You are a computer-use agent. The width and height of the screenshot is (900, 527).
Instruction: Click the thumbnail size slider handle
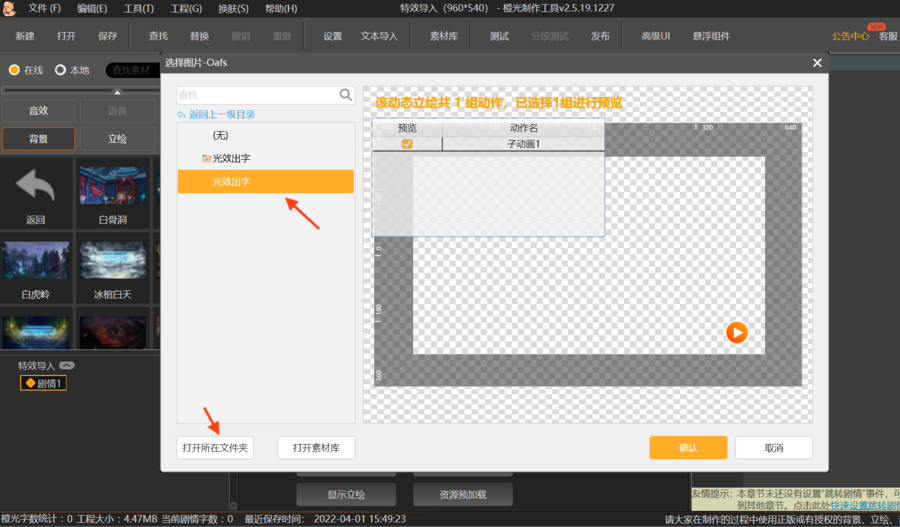(117, 91)
